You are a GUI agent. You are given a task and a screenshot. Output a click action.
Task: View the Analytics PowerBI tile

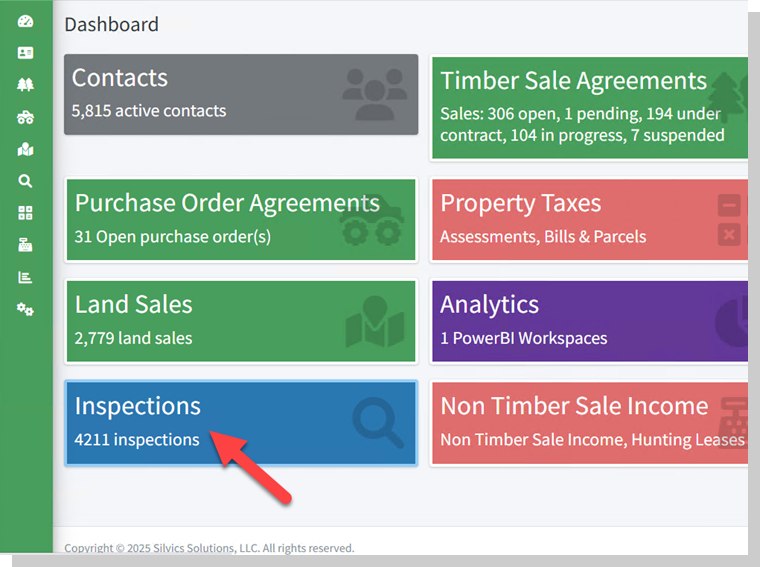click(x=590, y=320)
